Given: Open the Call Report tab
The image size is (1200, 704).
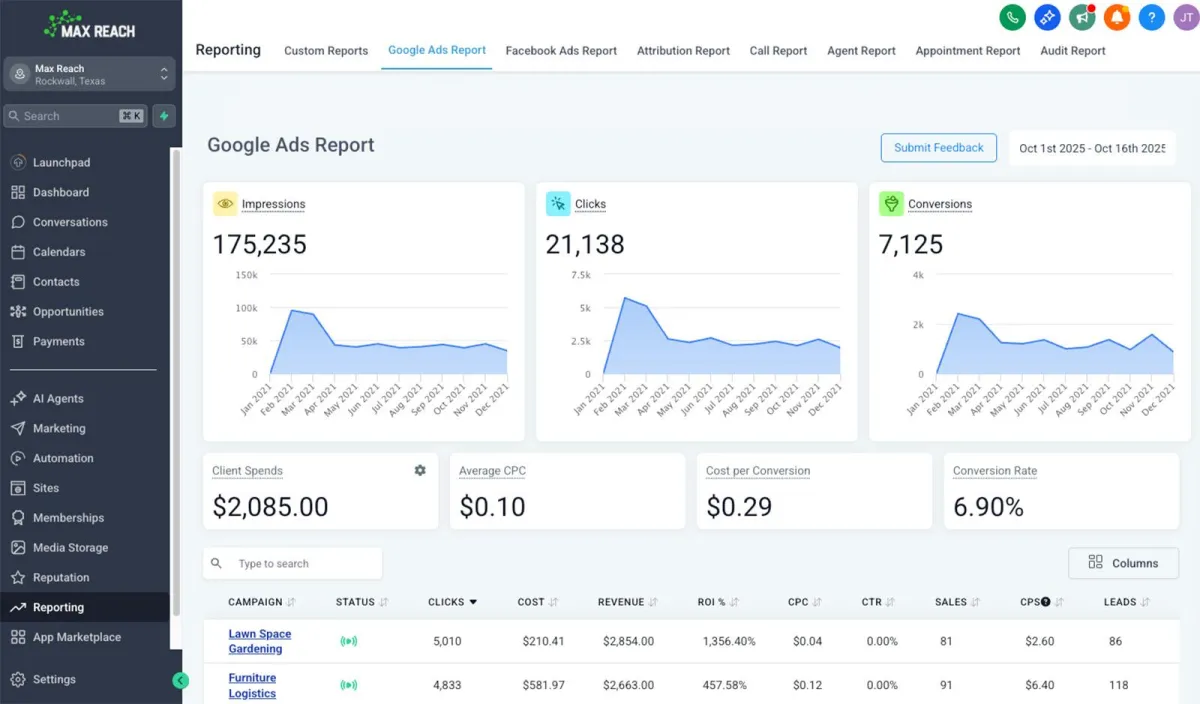Looking at the screenshot, I should pyautogui.click(x=778, y=51).
